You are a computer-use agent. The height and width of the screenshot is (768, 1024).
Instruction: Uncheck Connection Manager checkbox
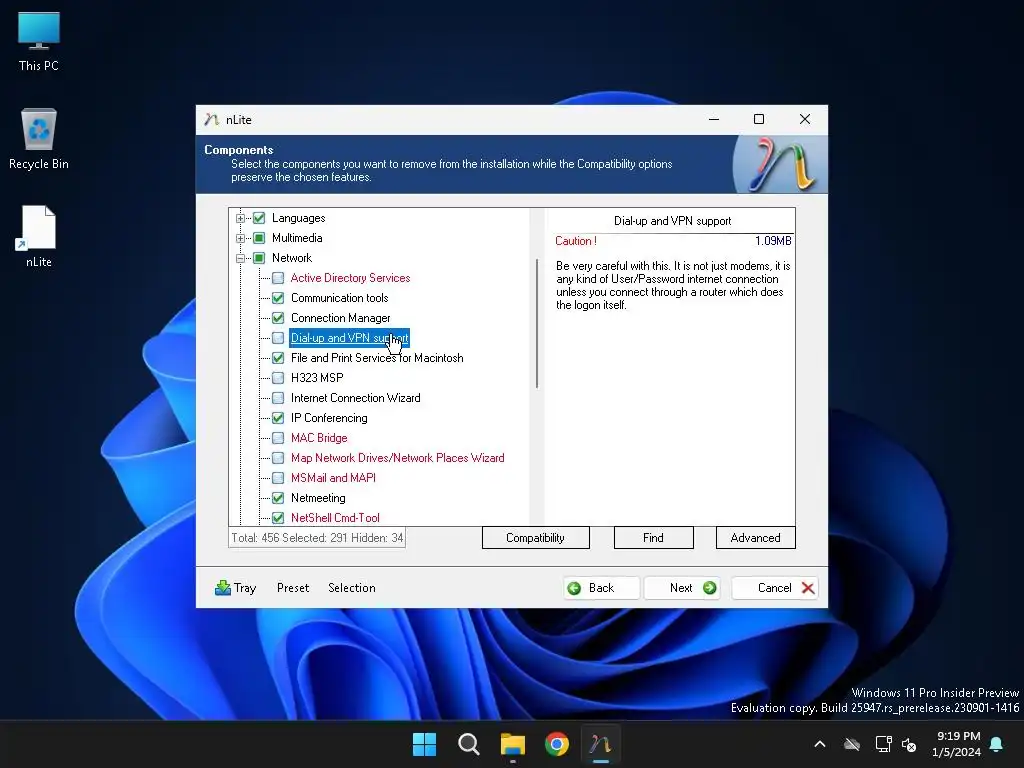(x=278, y=318)
